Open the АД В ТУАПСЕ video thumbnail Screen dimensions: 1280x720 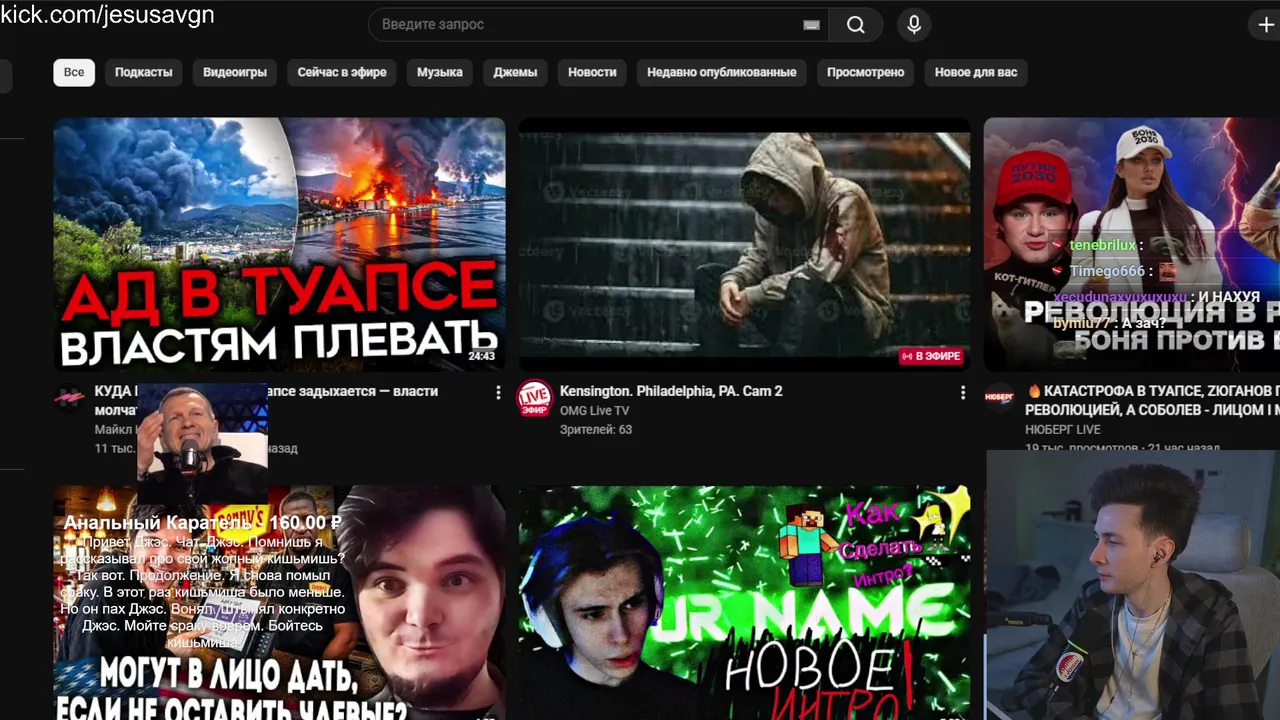tap(279, 245)
